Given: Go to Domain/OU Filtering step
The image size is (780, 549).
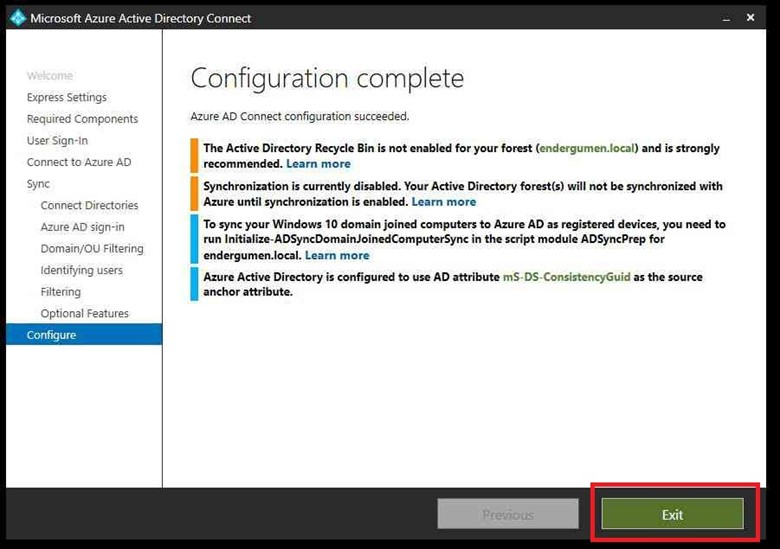Looking at the screenshot, I should click(92, 248).
